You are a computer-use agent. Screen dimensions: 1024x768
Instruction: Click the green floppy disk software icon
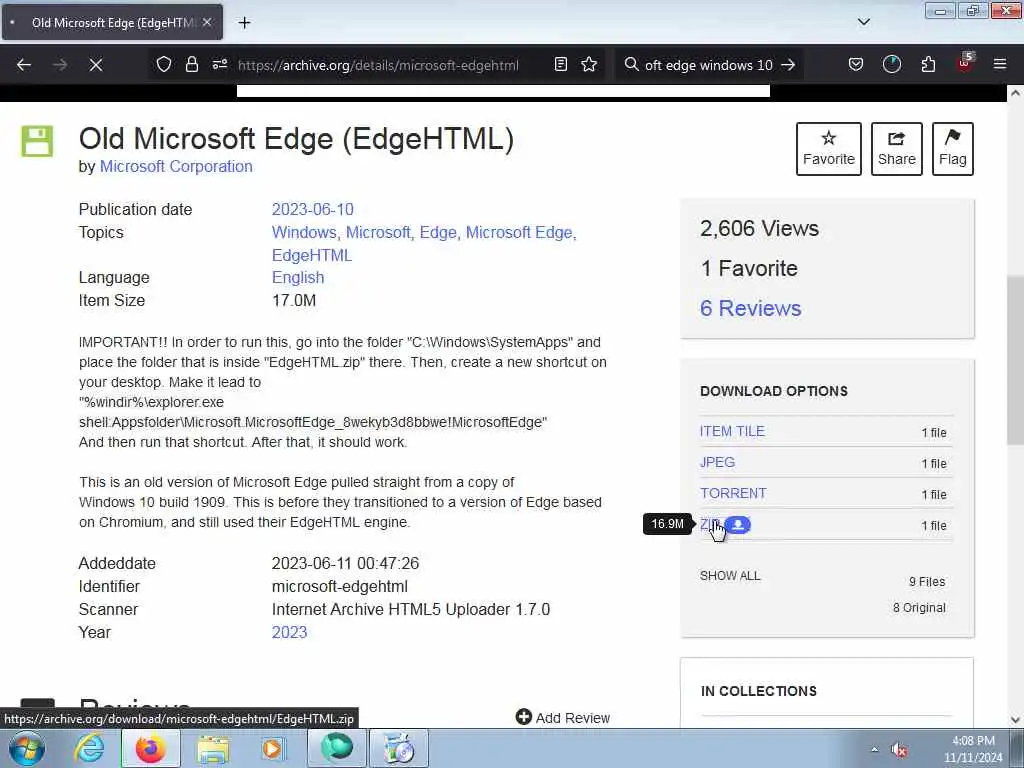37,141
